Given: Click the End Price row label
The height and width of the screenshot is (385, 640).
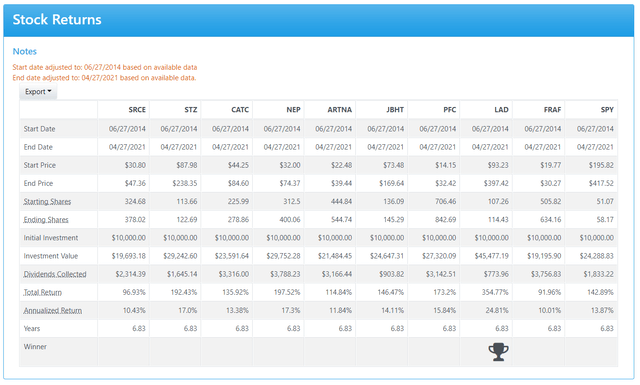Looking at the screenshot, I should point(38,183).
